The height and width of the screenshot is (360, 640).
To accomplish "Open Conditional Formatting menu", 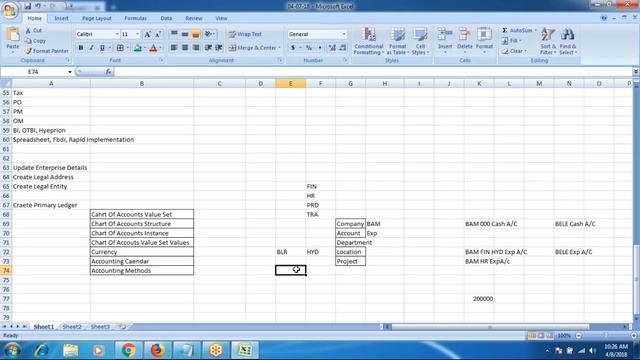I will [x=369, y=41].
